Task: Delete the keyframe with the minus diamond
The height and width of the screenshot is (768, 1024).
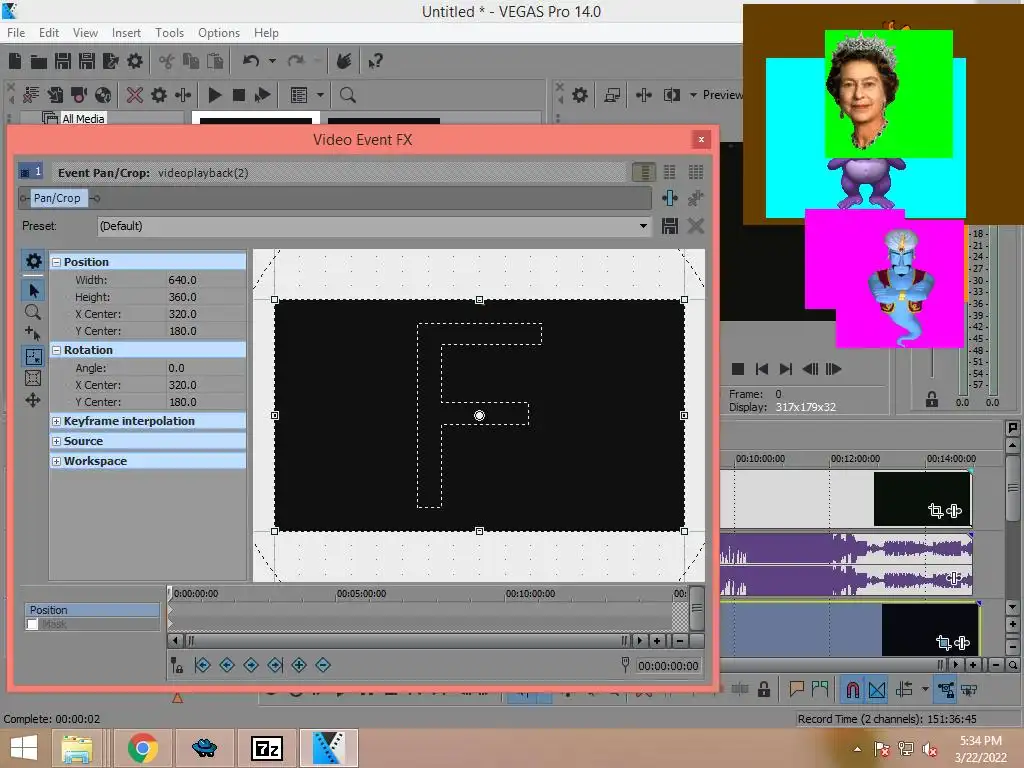Action: (x=323, y=665)
